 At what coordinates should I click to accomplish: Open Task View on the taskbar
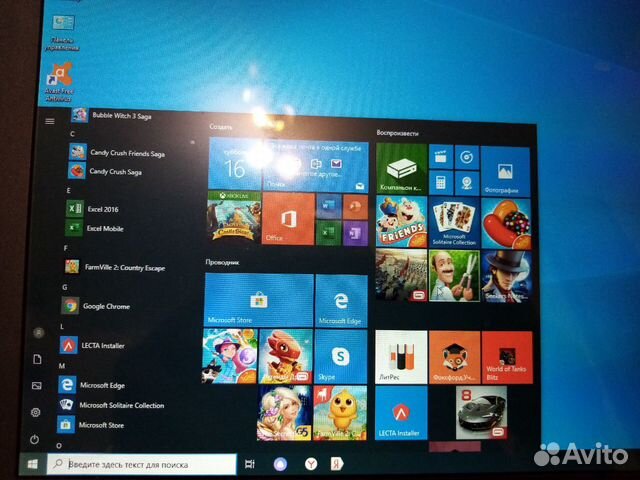tap(250, 464)
